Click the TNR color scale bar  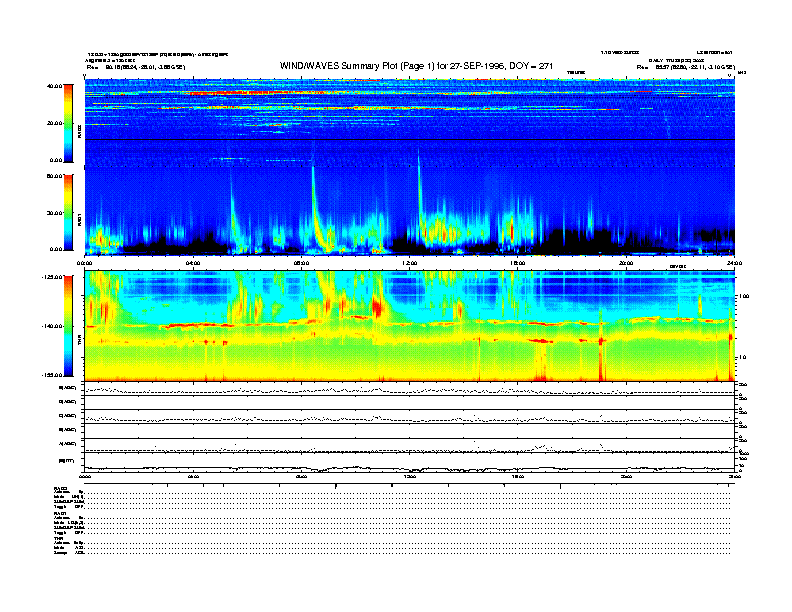(68, 326)
